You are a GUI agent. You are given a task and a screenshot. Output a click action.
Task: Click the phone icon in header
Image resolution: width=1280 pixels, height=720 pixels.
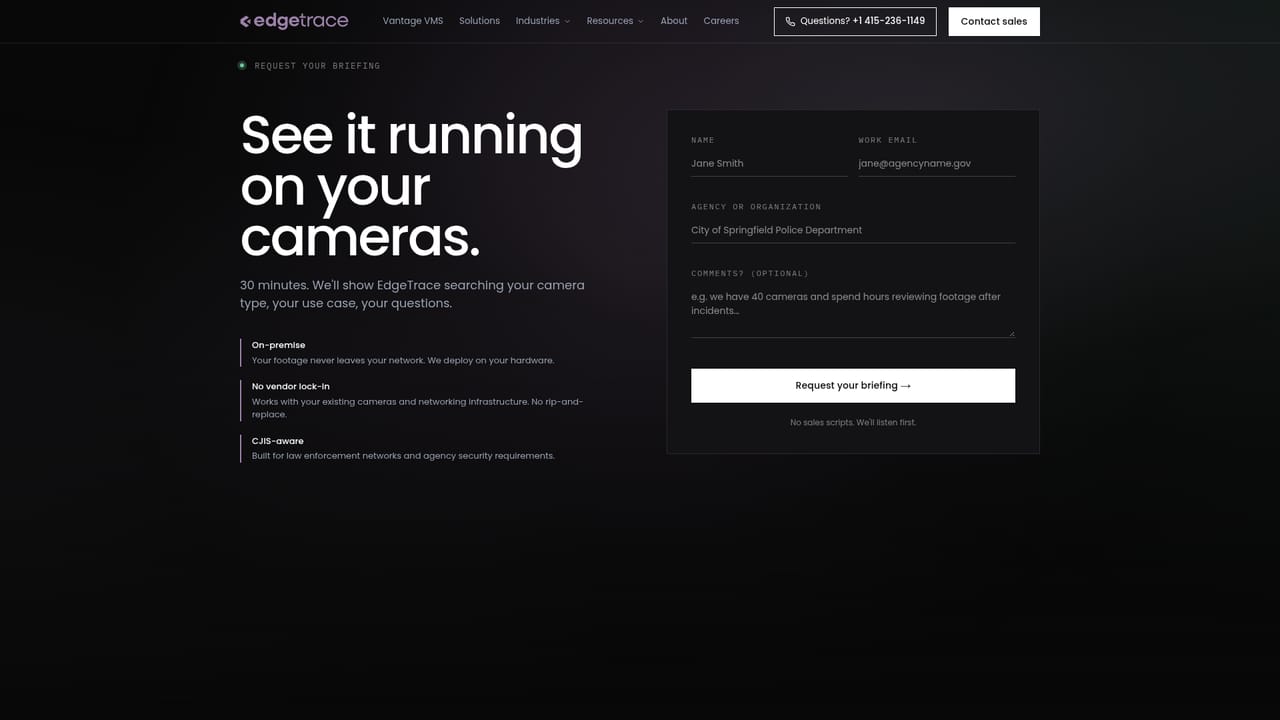click(790, 21)
